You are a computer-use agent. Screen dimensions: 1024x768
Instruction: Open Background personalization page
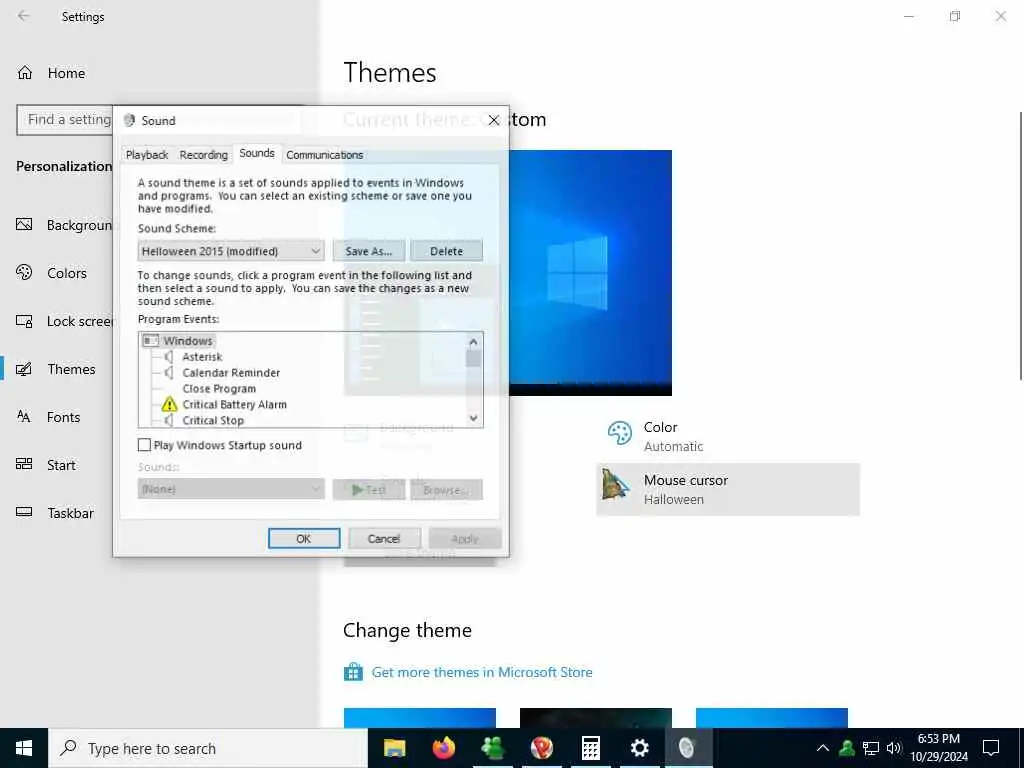[64, 225]
